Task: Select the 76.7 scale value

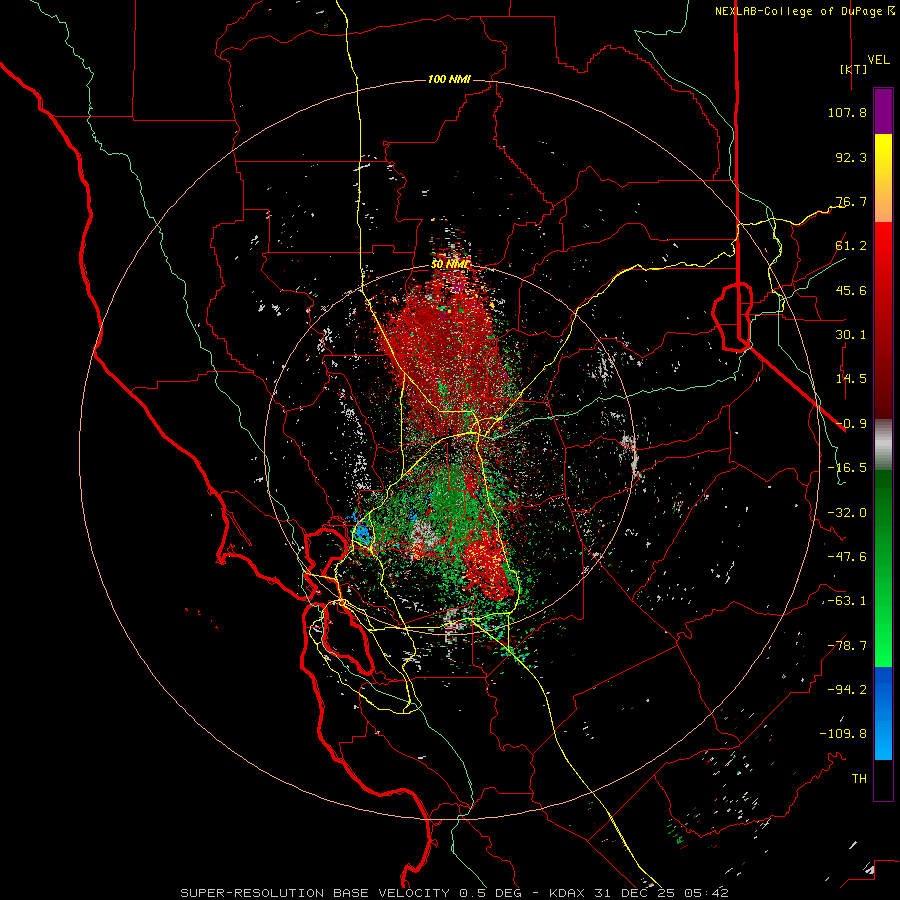Action: (851, 201)
